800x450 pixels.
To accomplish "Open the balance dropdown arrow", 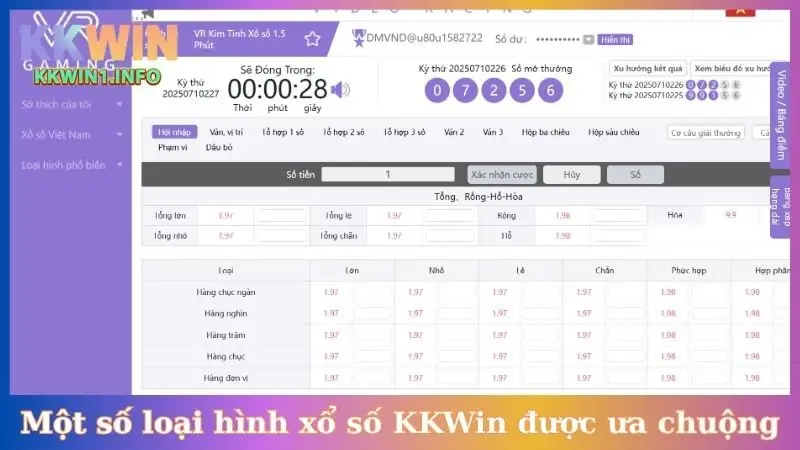I will 588,39.
